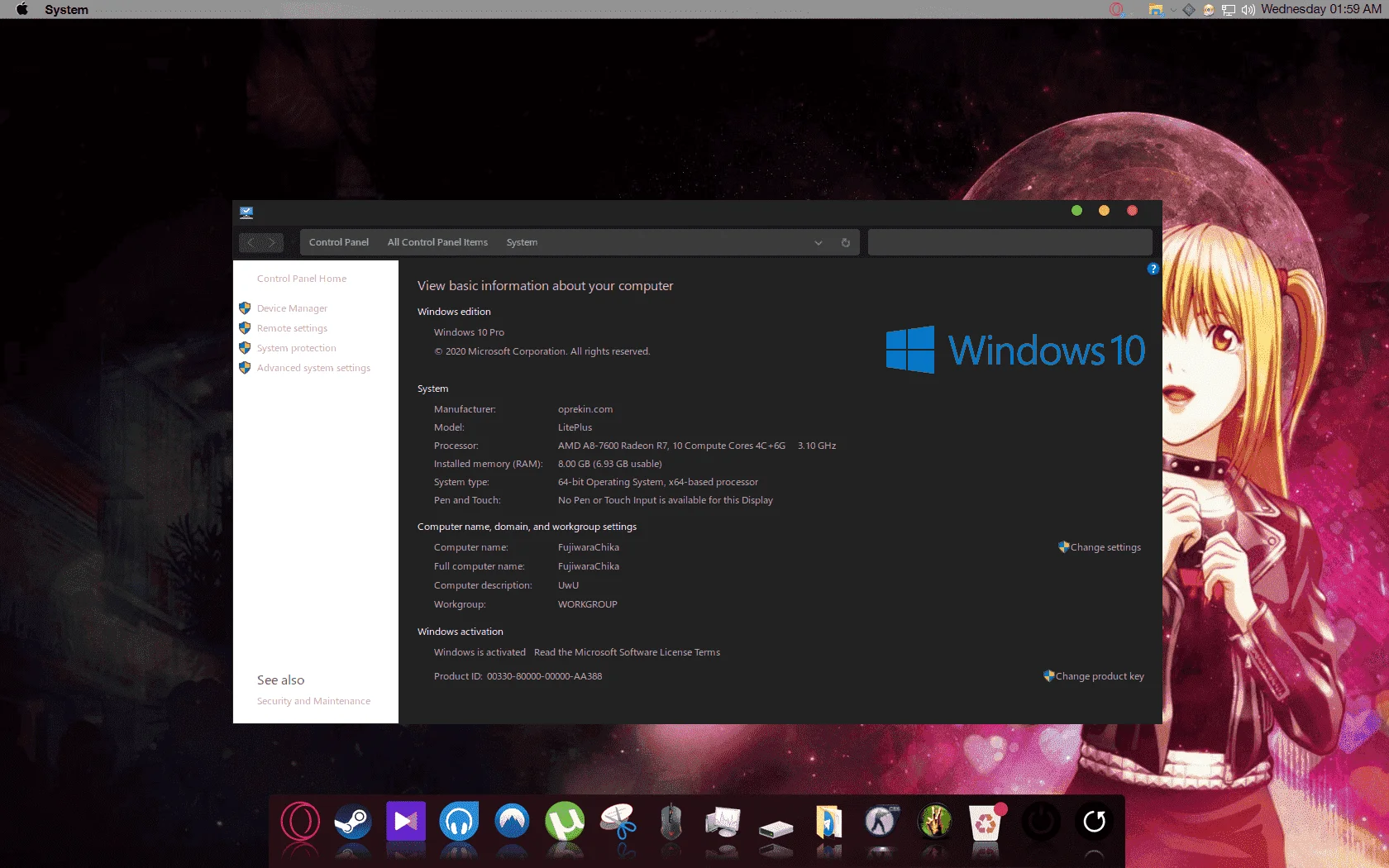Image resolution: width=1389 pixels, height=868 pixels.
Task: Expand the address bar history dropdown
Action: 819,242
